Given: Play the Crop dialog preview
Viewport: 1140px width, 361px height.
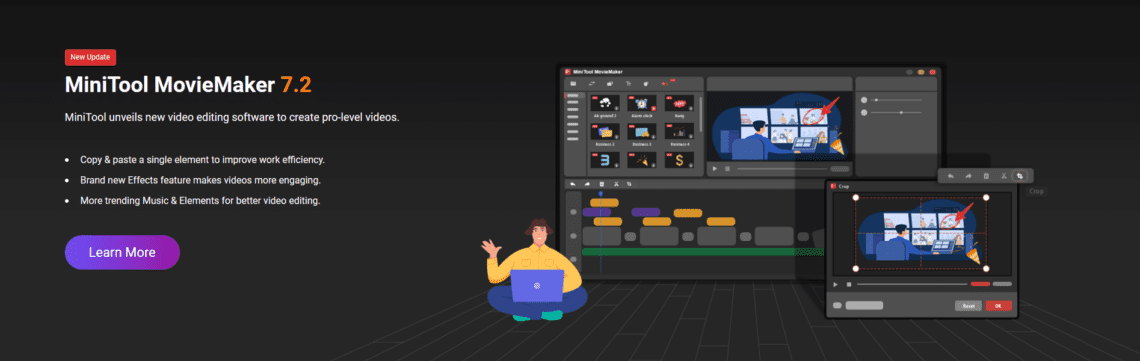Looking at the screenshot, I should (x=836, y=284).
